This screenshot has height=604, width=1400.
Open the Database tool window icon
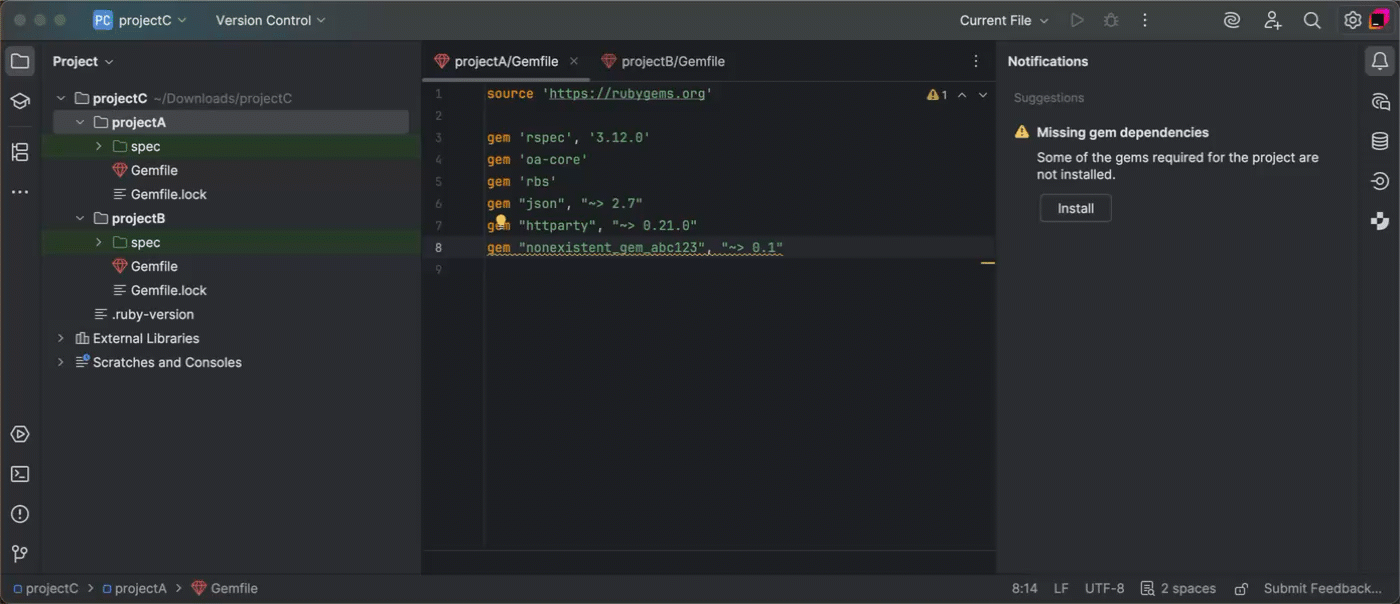coord(1380,141)
